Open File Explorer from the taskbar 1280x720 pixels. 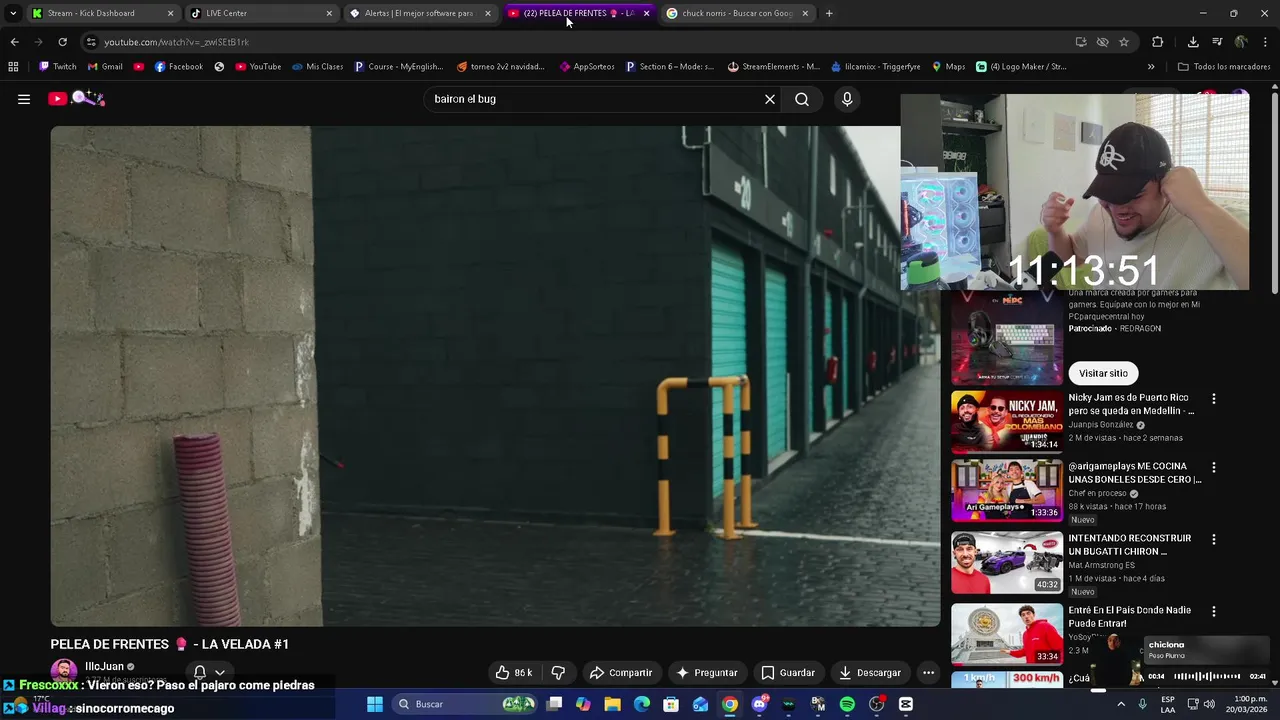coord(612,704)
